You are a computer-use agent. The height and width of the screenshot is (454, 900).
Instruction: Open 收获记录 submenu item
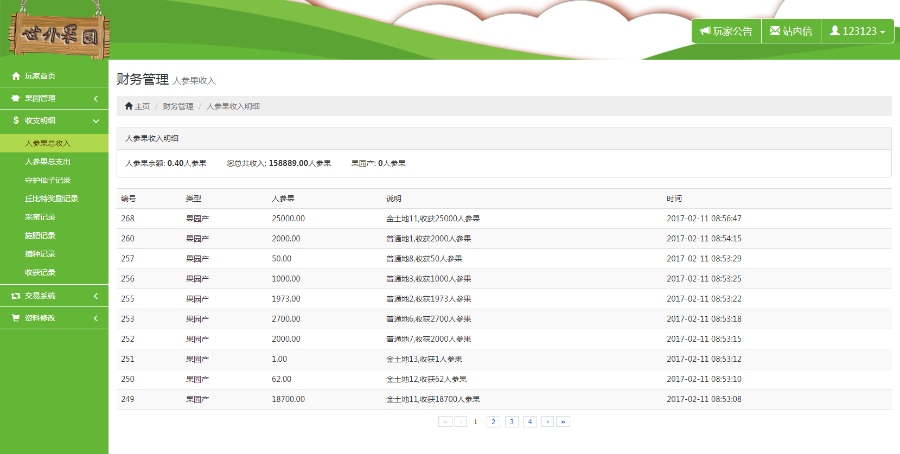(x=40, y=272)
